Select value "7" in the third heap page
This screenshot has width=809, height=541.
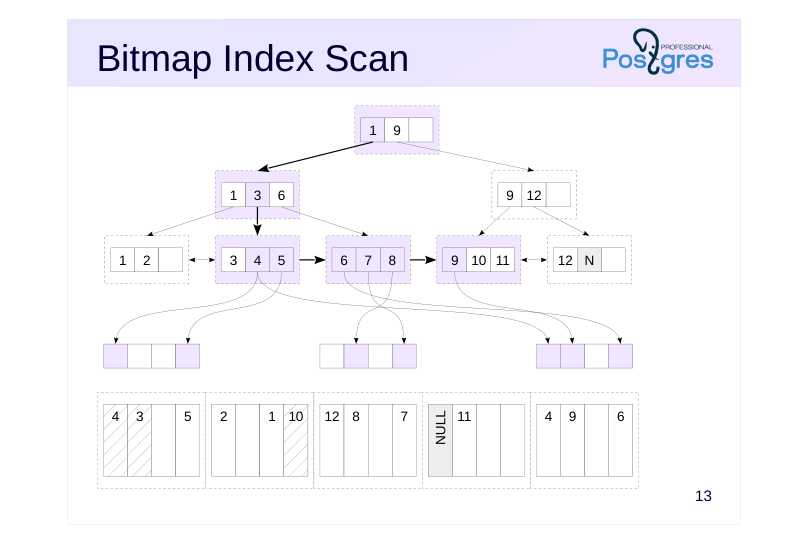point(404,440)
